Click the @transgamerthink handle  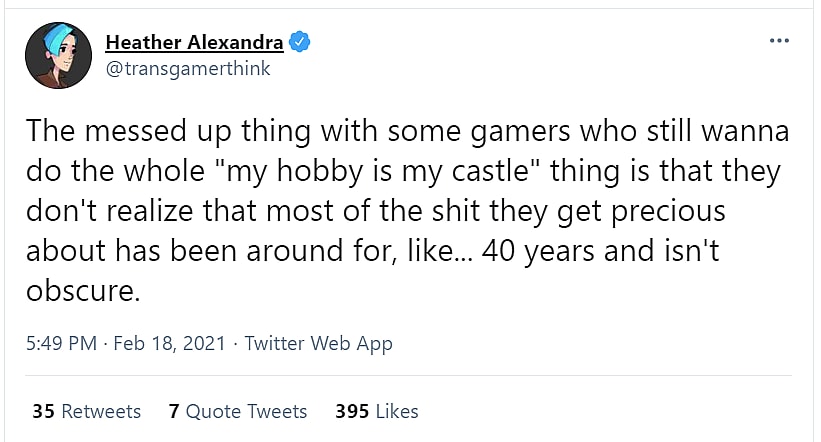pyautogui.click(x=188, y=69)
